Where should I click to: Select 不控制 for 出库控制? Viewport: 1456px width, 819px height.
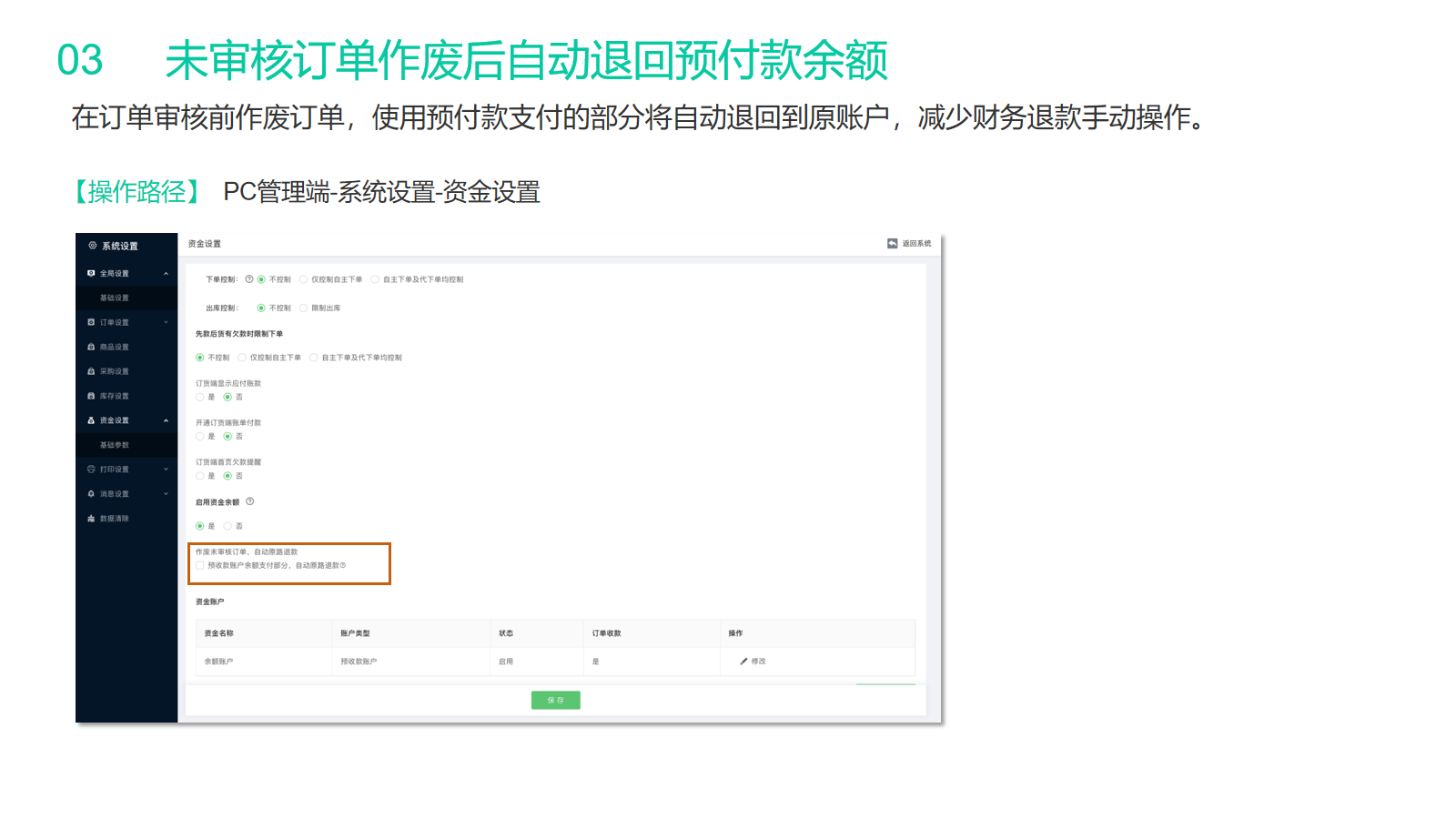[x=261, y=308]
